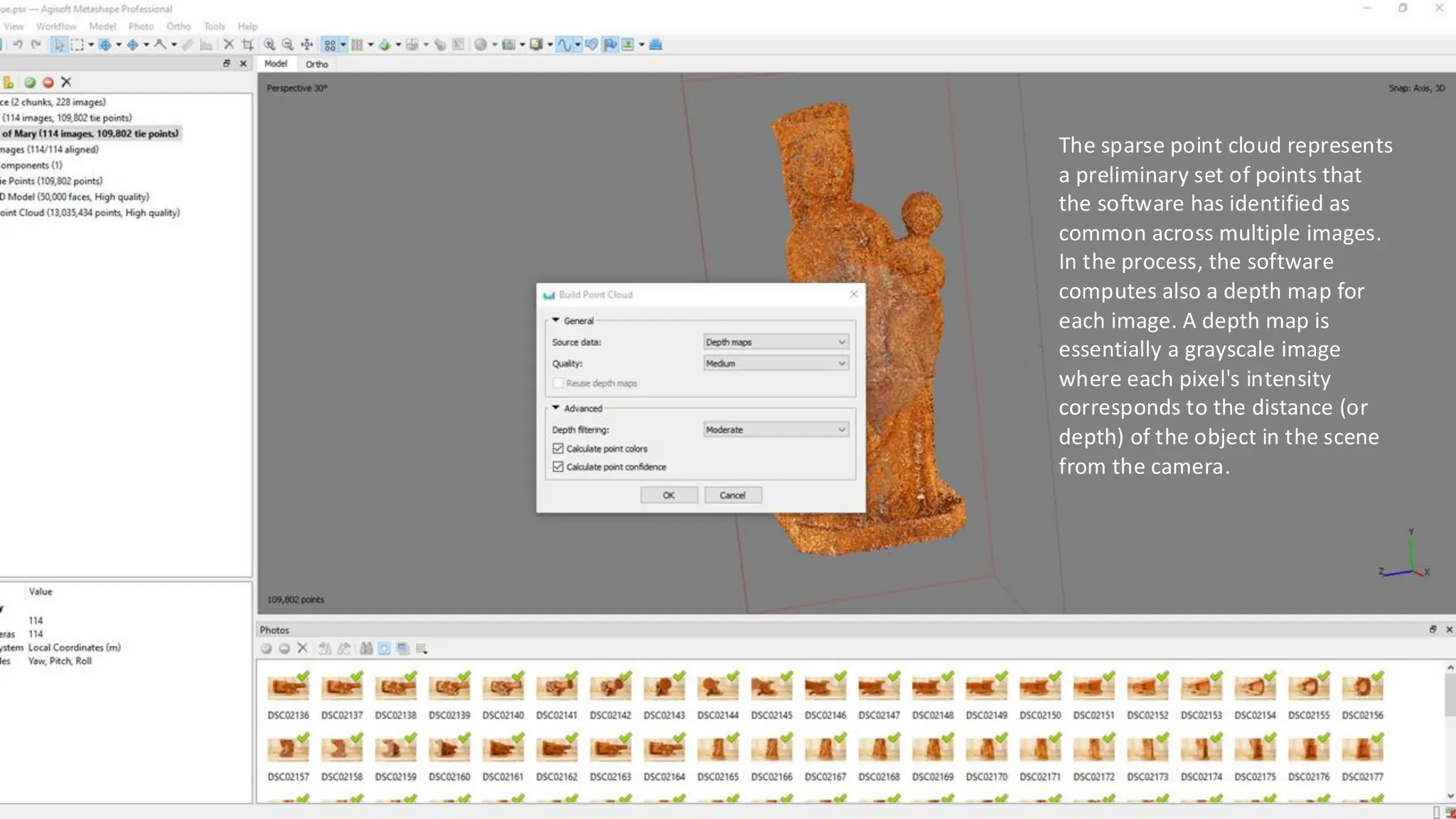Select Tie Points (109,802 points) item

(x=51, y=181)
